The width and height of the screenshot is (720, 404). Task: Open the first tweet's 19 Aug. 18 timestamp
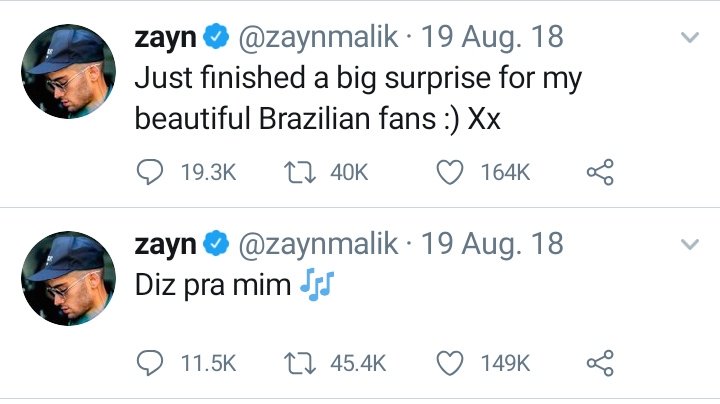tap(492, 38)
